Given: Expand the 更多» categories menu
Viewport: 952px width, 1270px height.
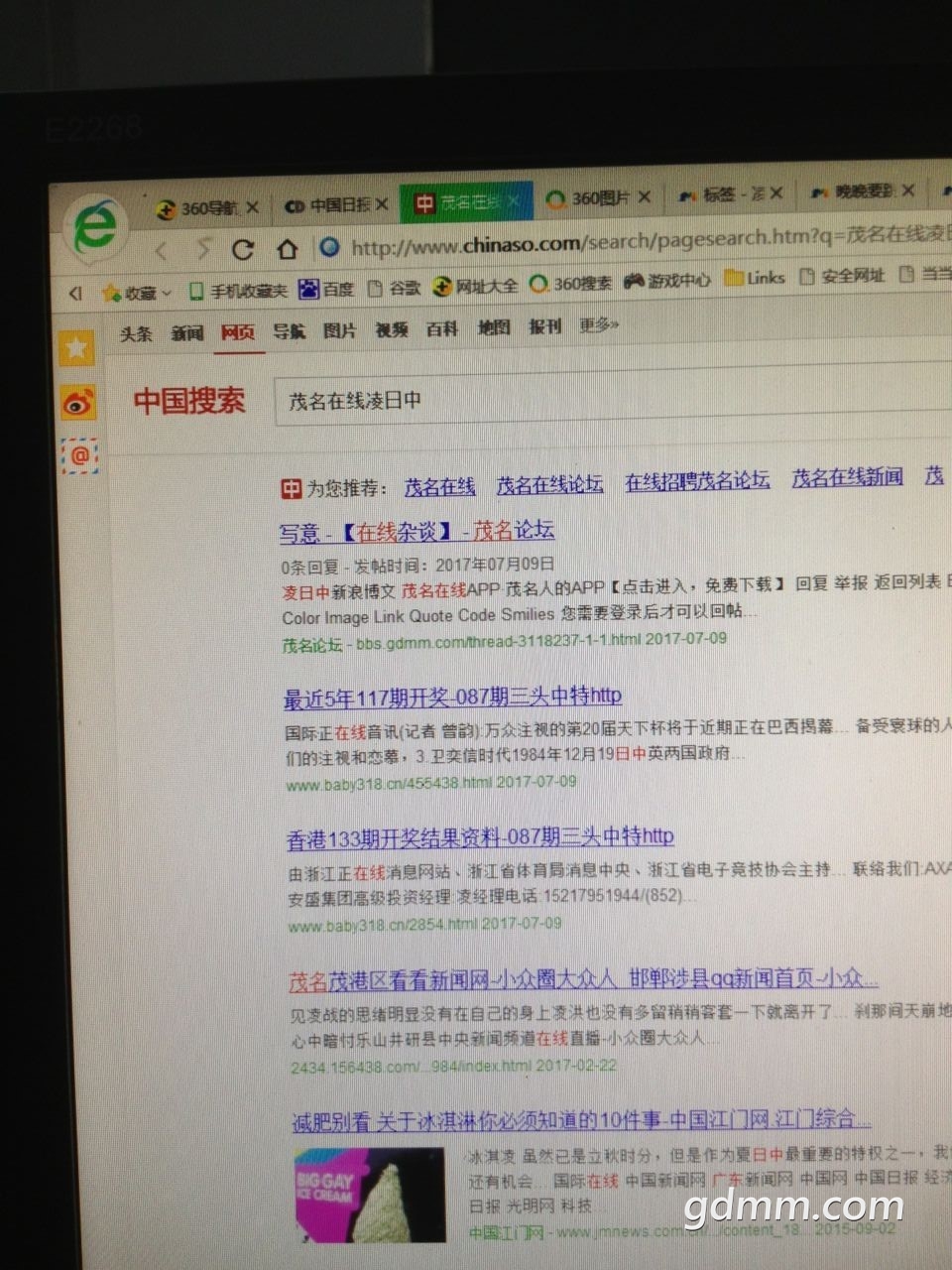Looking at the screenshot, I should pos(599,325).
